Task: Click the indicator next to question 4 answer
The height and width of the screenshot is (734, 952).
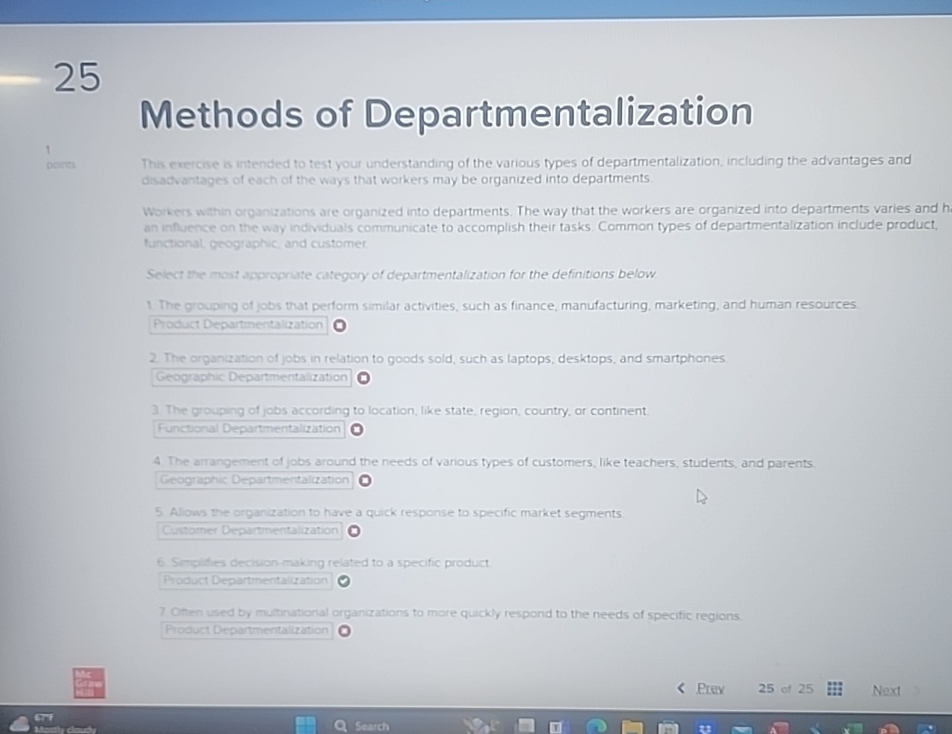Action: click(364, 480)
